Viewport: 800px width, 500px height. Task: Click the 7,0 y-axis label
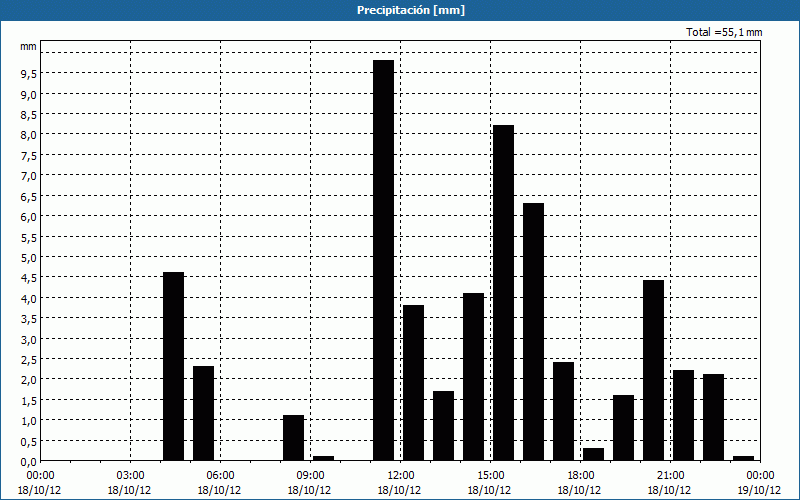(x=29, y=176)
